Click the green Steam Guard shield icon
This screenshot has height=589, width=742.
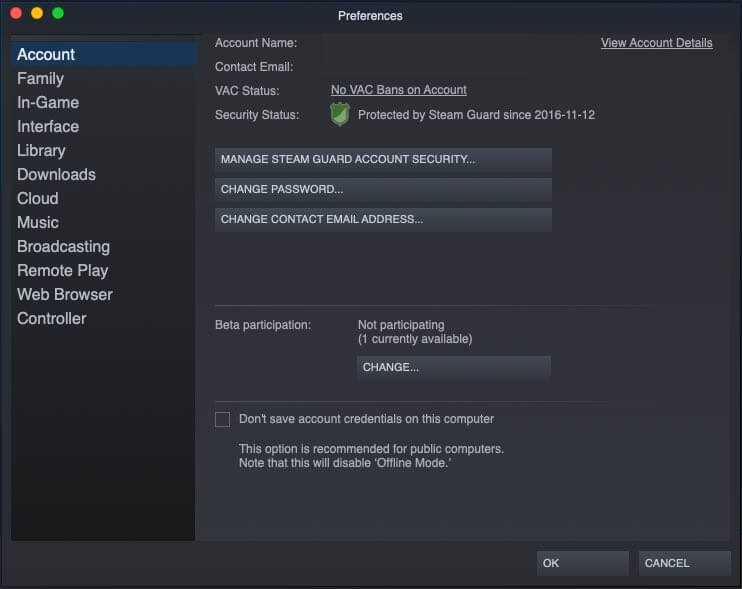pyautogui.click(x=340, y=114)
